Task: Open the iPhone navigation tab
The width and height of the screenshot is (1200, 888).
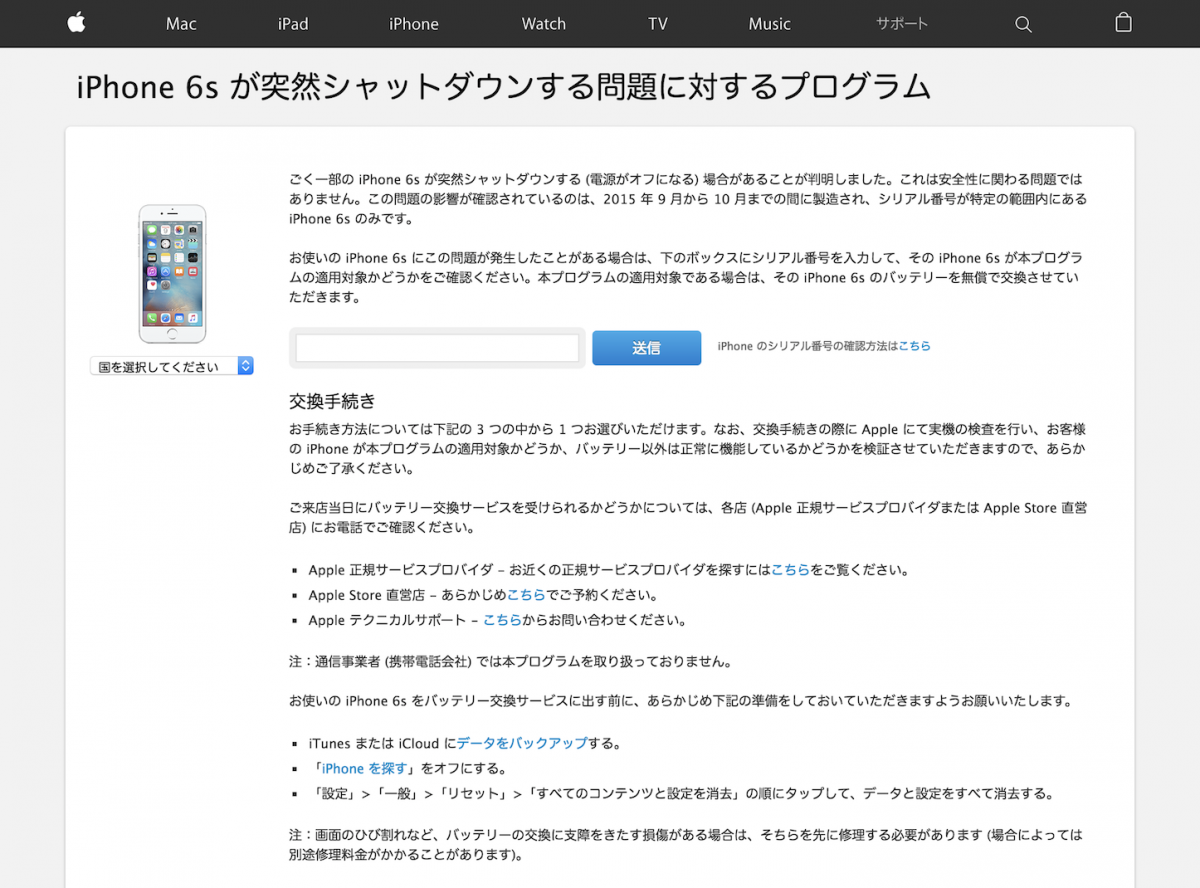Action: tap(413, 23)
